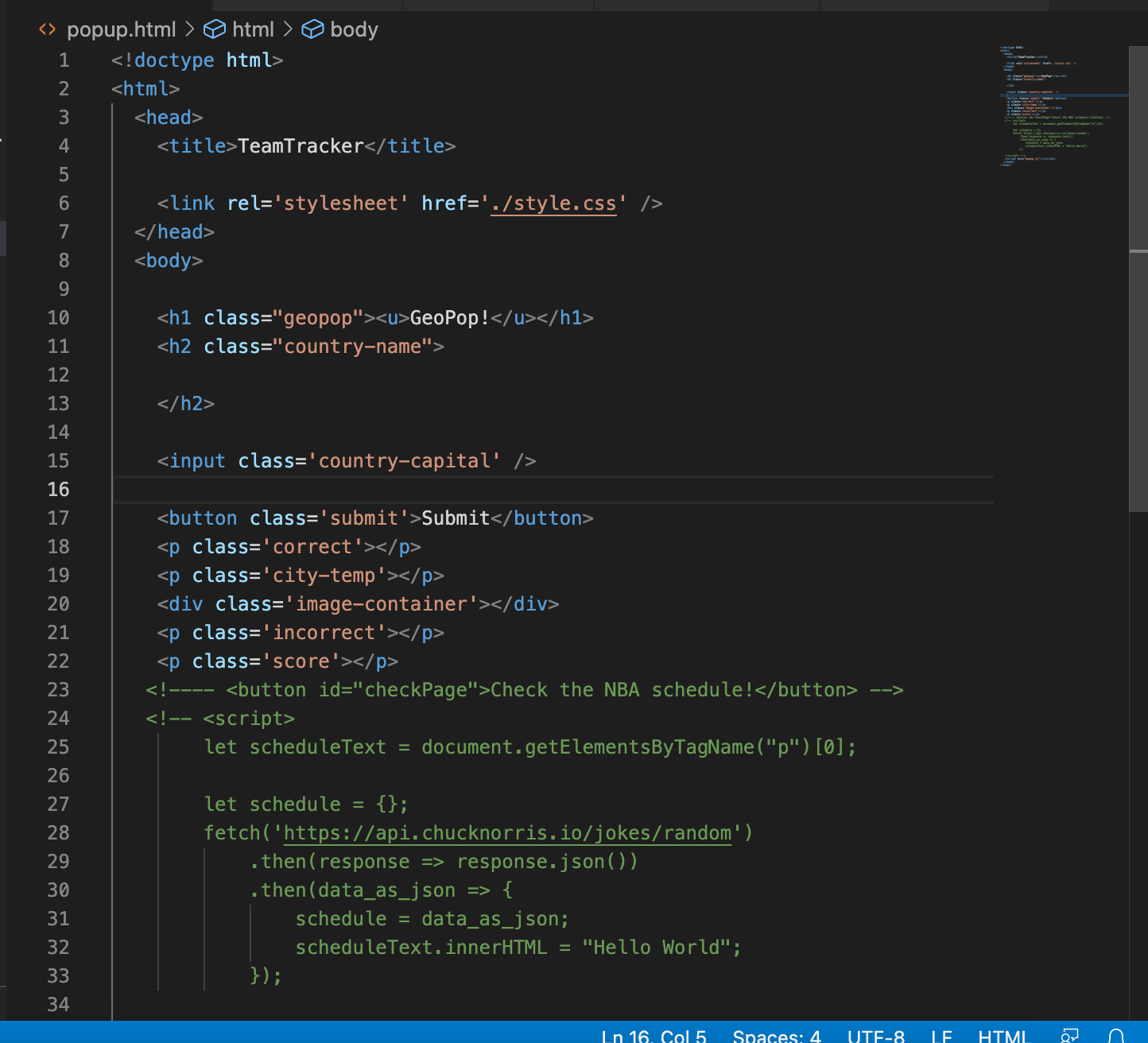This screenshot has height=1043, width=1148.
Task: Click the word "Submit" between button tags
Action: pos(456,518)
